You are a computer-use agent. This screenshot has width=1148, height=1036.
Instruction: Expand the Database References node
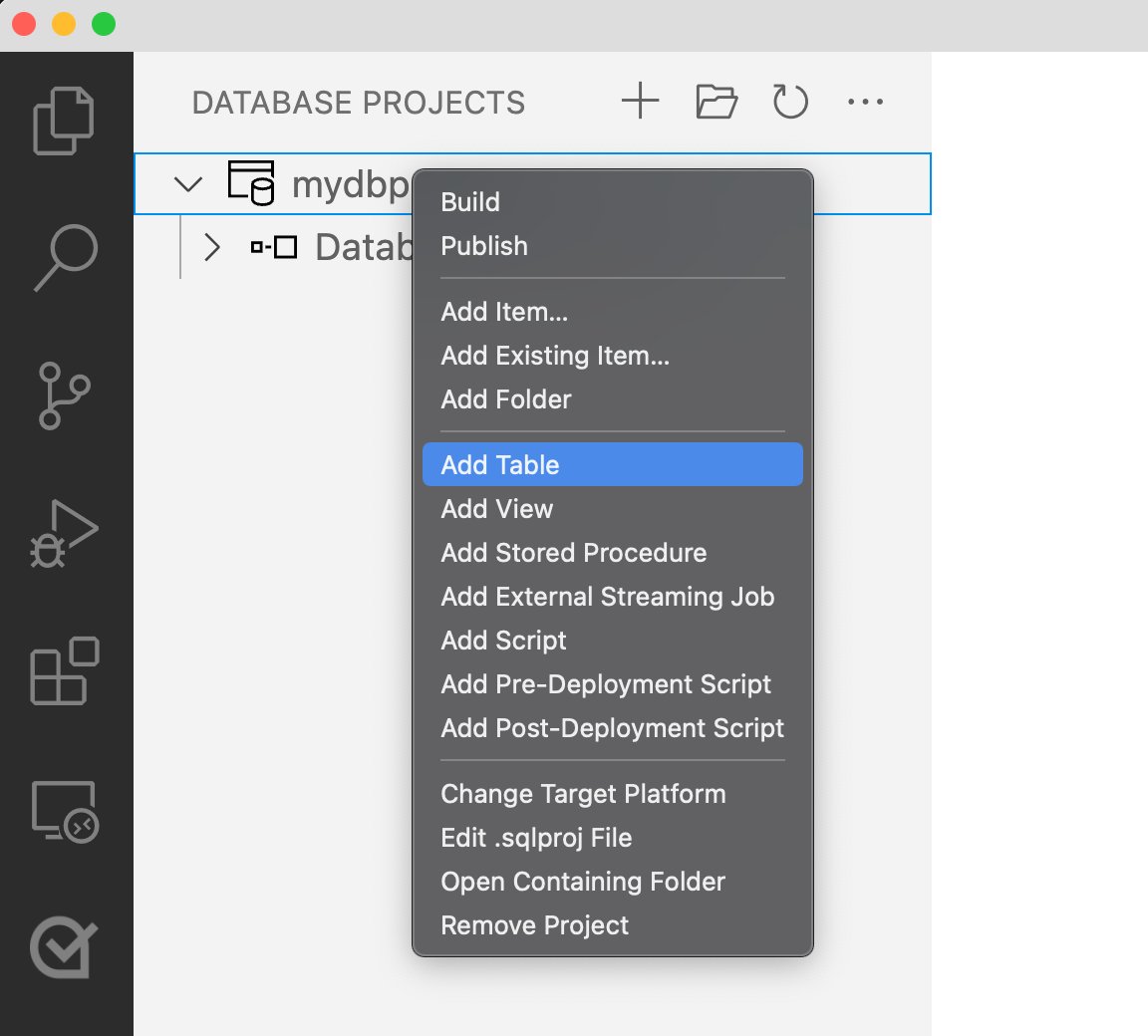(x=211, y=246)
